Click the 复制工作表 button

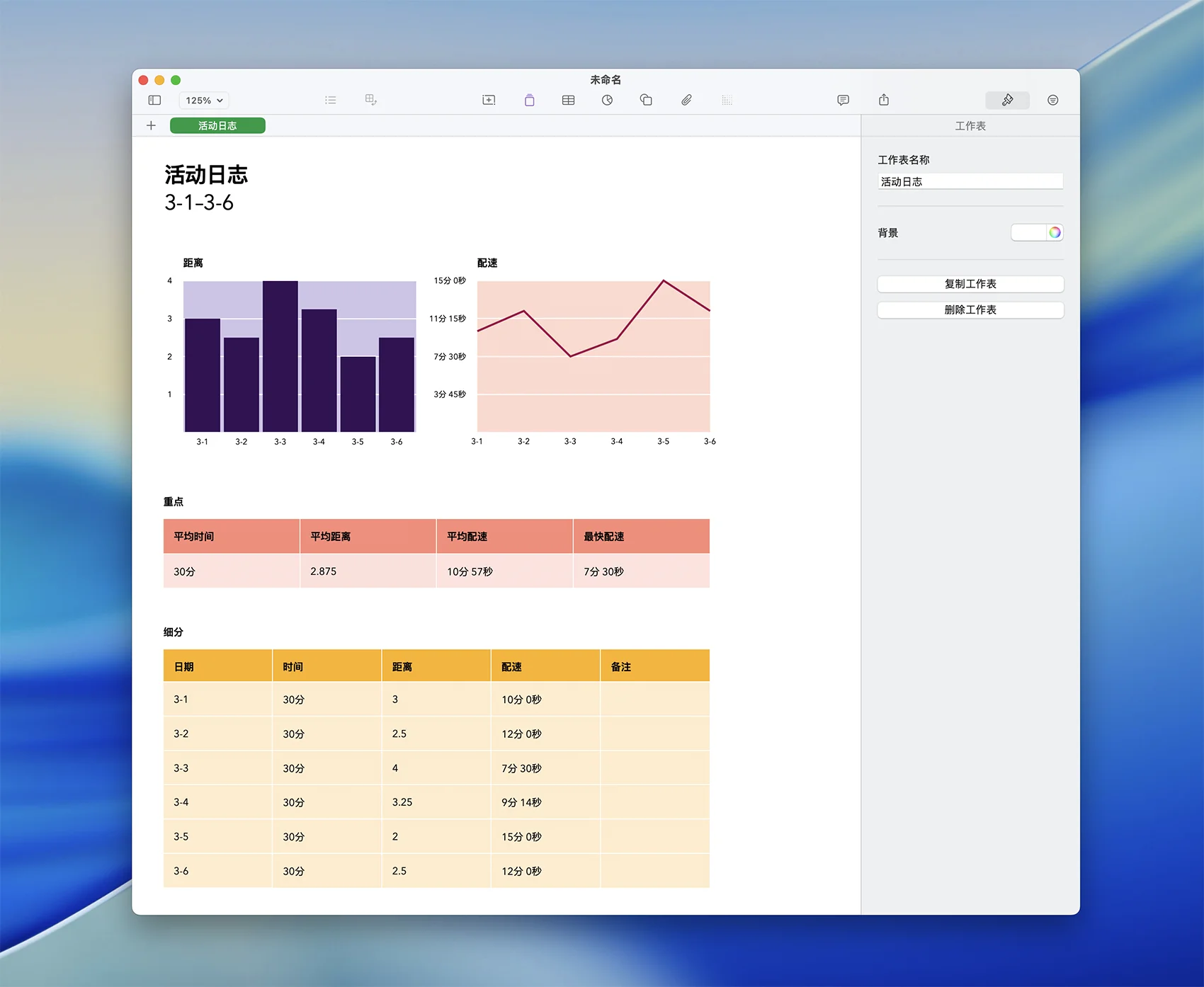(970, 284)
